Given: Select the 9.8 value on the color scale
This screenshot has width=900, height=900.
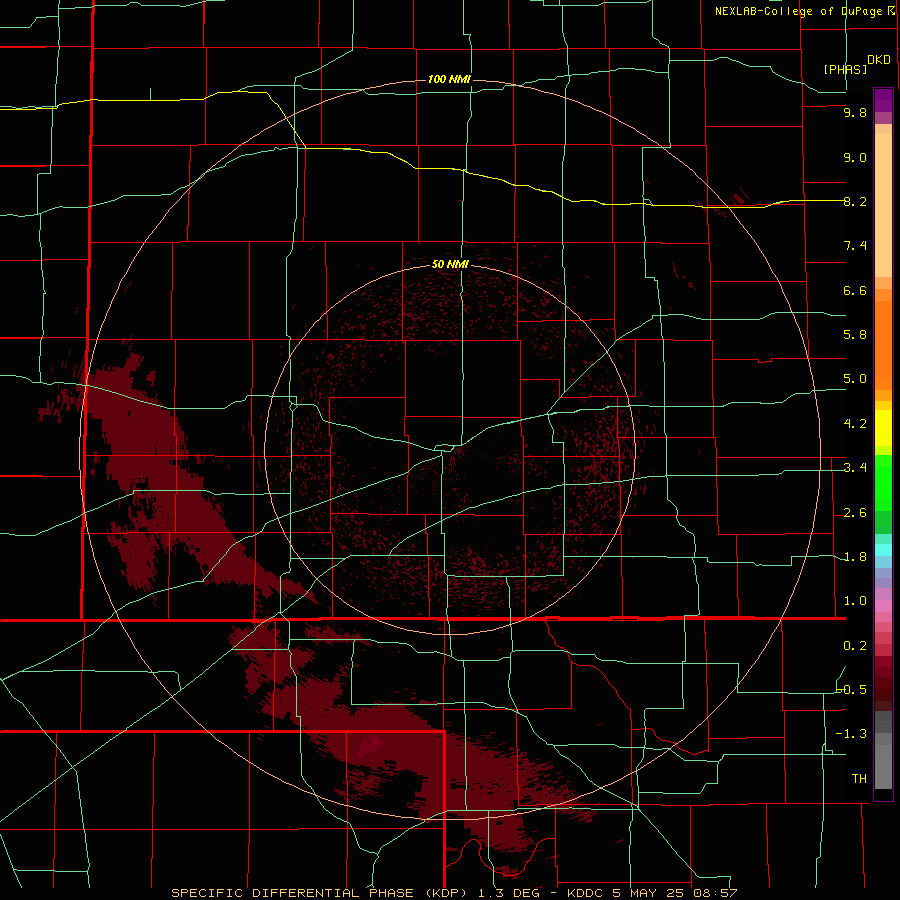Looking at the screenshot, I should [855, 112].
